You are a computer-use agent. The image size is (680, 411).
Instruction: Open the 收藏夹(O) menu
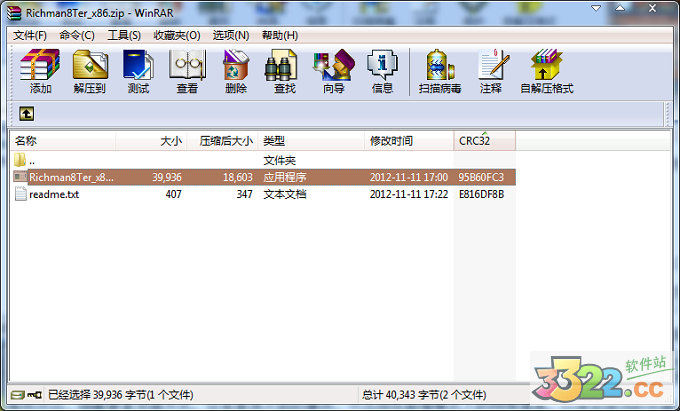177,35
